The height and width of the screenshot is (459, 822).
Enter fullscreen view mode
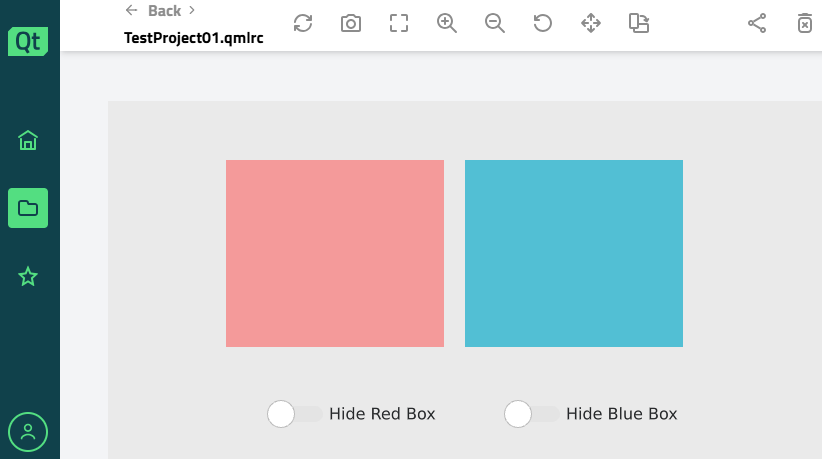(x=399, y=23)
